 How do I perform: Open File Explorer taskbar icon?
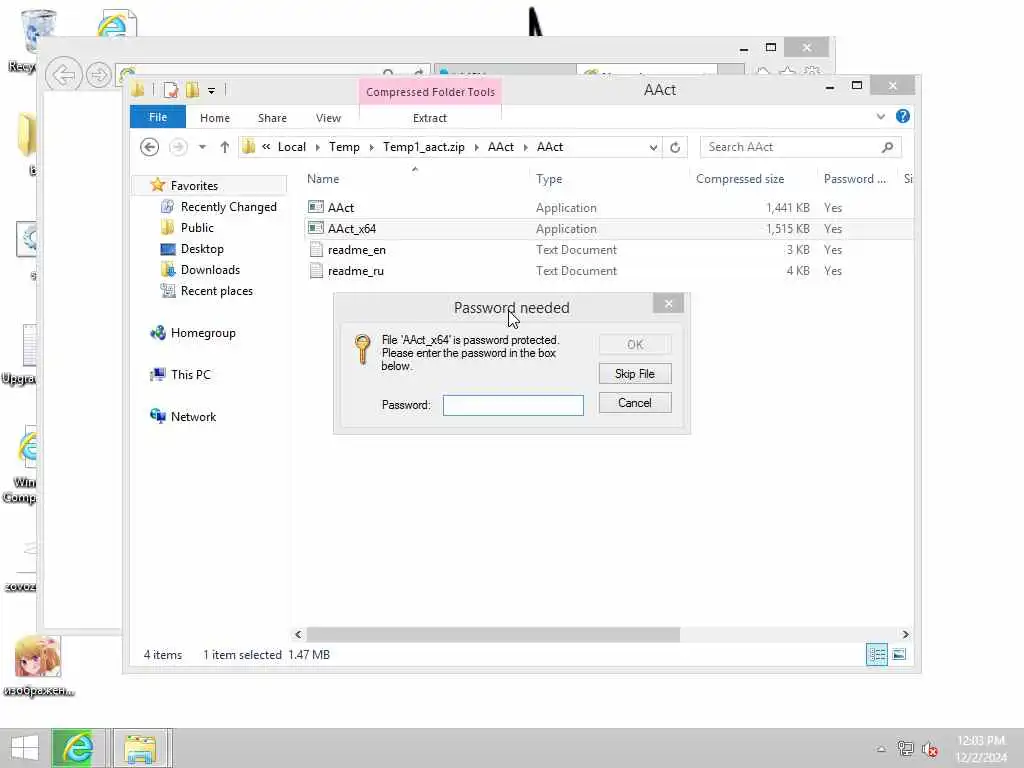(x=140, y=748)
